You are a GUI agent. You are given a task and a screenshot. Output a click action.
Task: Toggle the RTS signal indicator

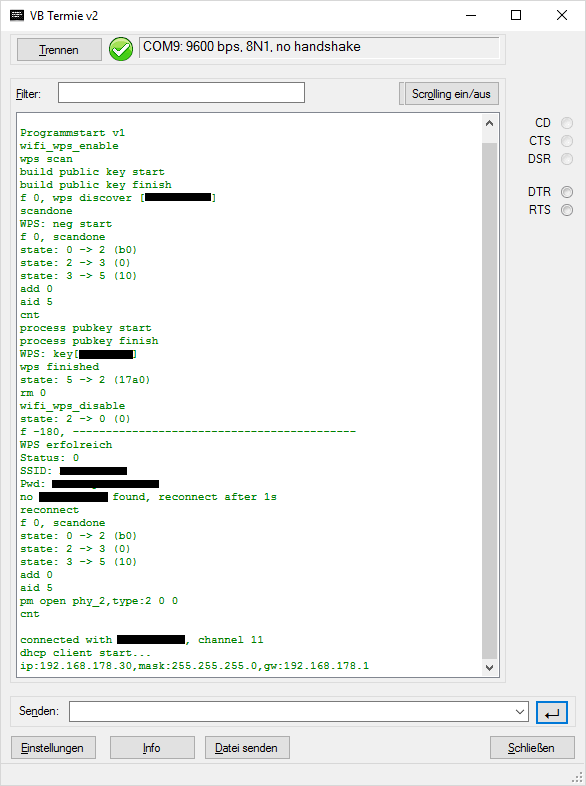566,210
